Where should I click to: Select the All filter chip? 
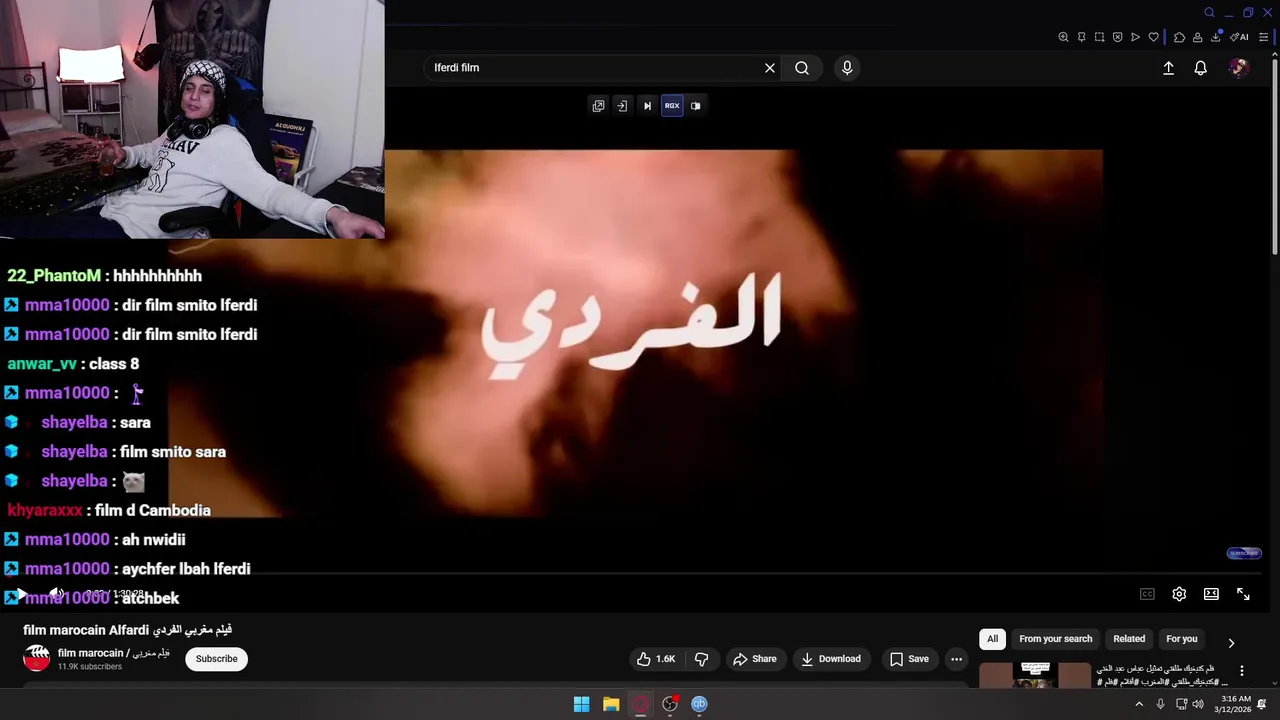point(992,639)
